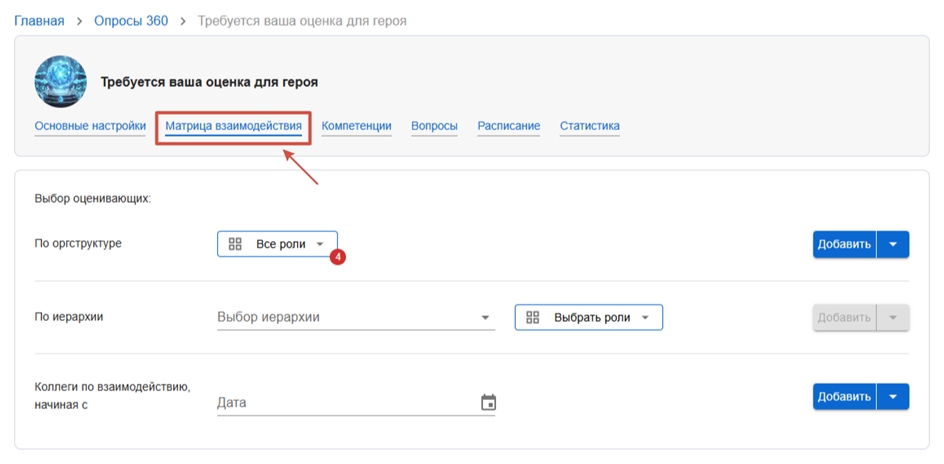Screen dimensions: 944x464
Task: Click the hero avatar image
Action: [x=60, y=82]
